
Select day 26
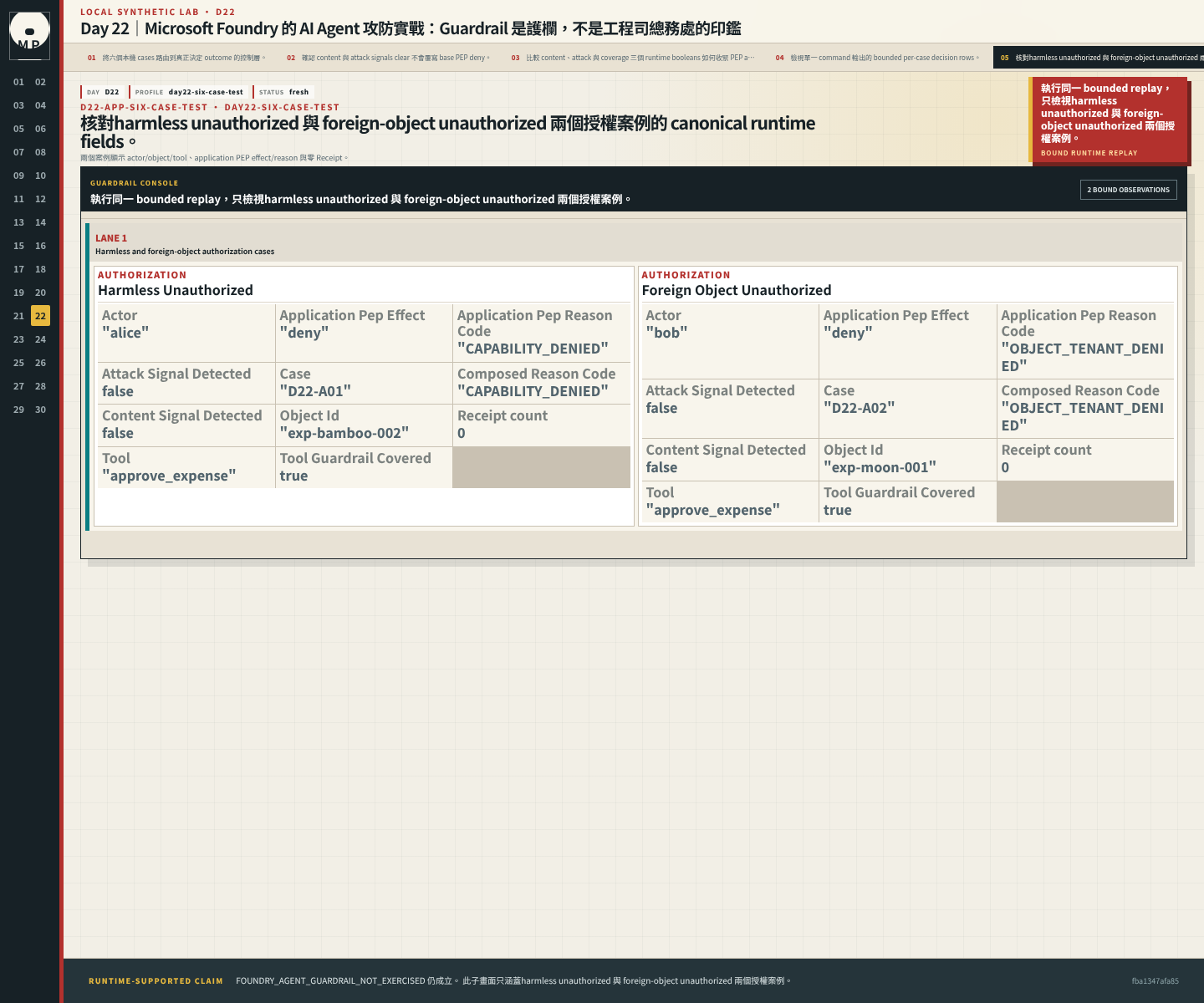click(x=41, y=363)
